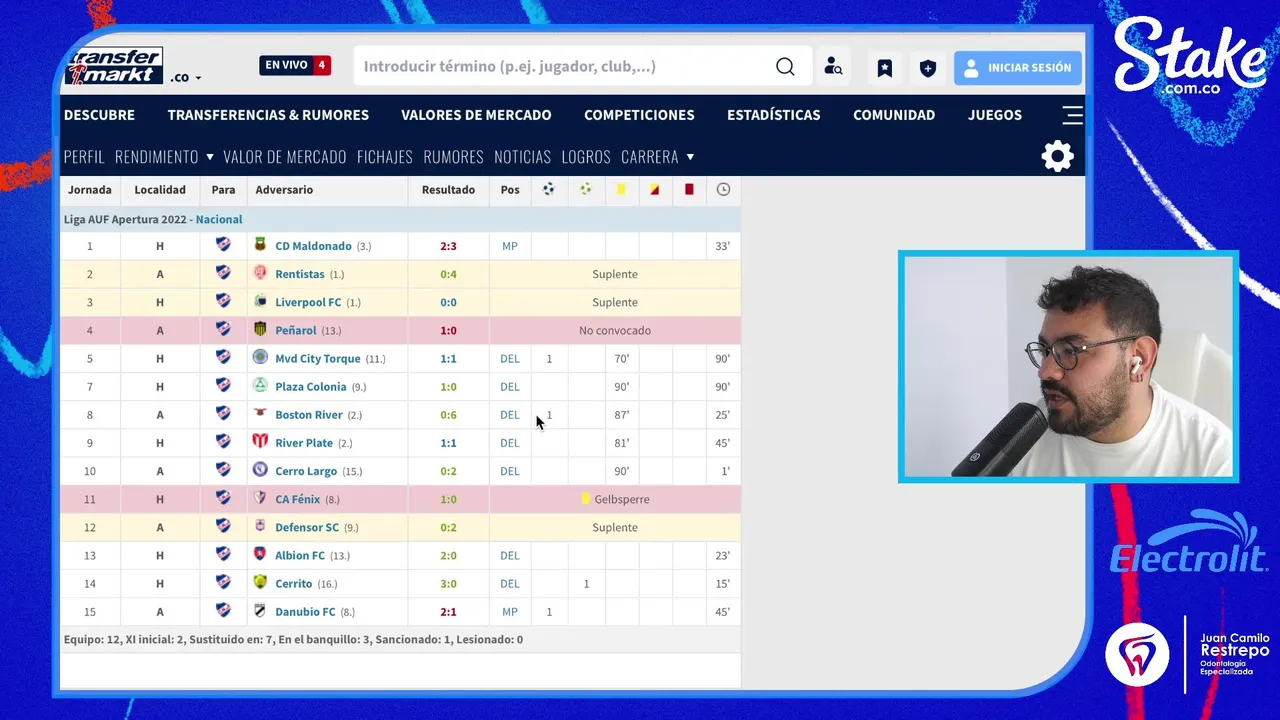
Task: Open the 2:3 result against CD Maldonado
Action: (448, 246)
